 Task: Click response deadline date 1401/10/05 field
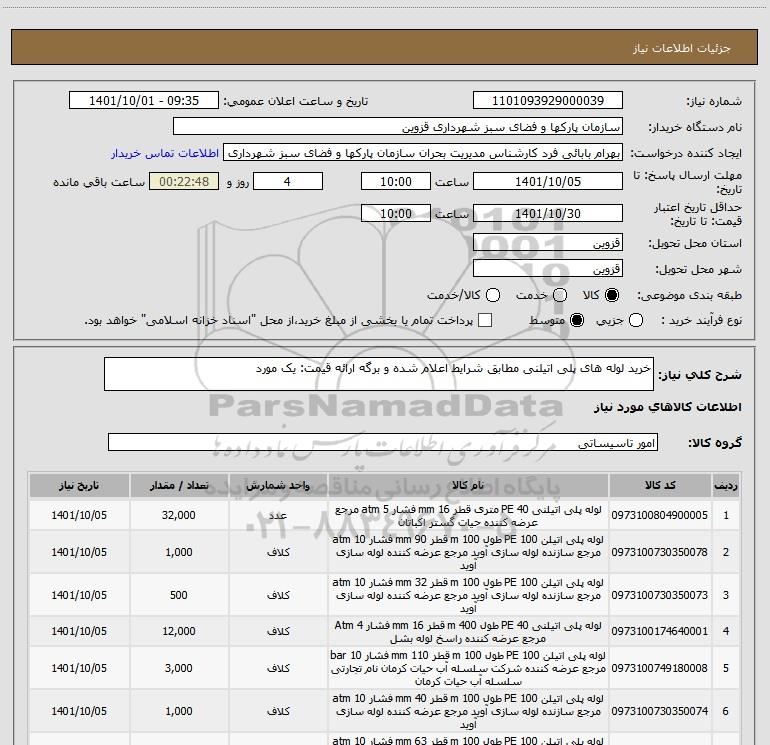(x=548, y=182)
